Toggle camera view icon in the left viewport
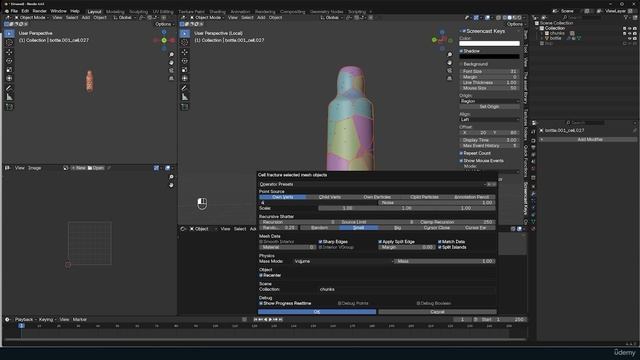 (x=171, y=70)
